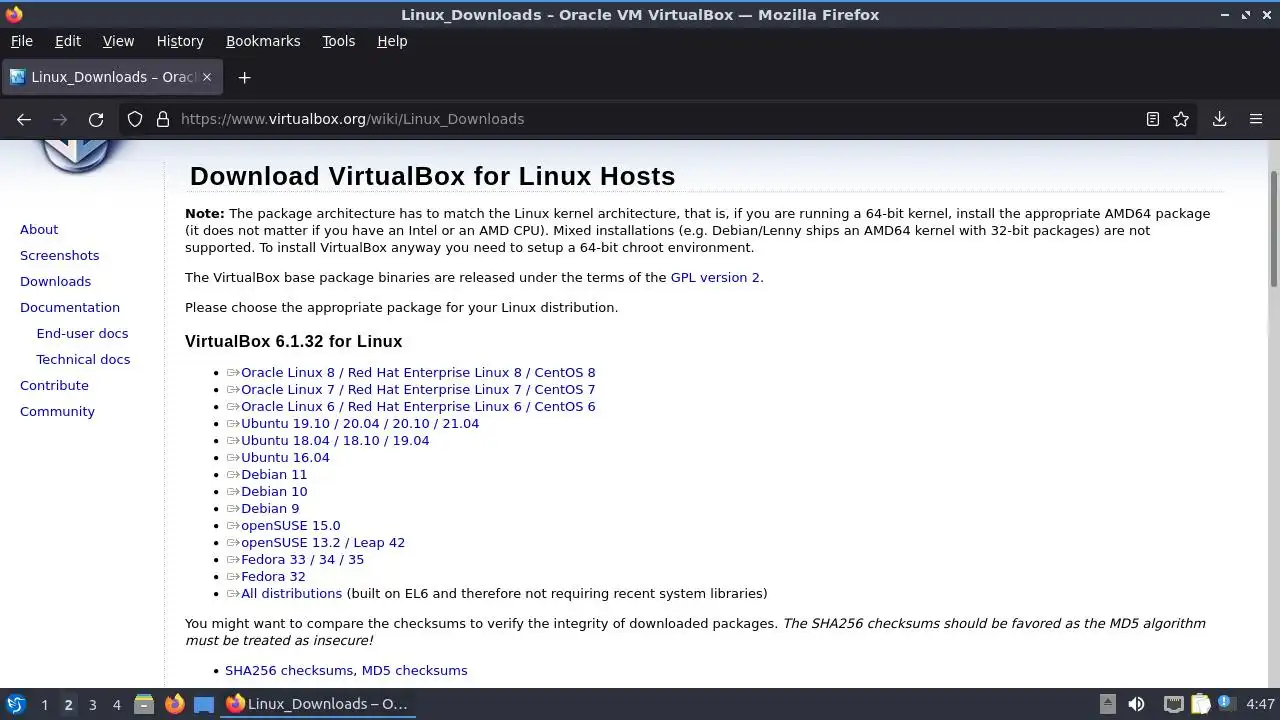Open the View menu
The image size is (1280, 720).
pyautogui.click(x=118, y=41)
